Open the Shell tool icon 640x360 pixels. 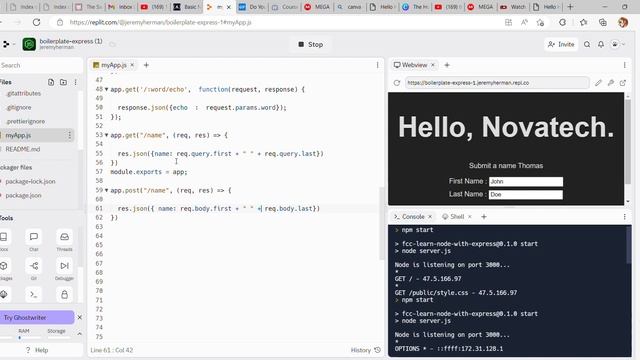[33, 295]
